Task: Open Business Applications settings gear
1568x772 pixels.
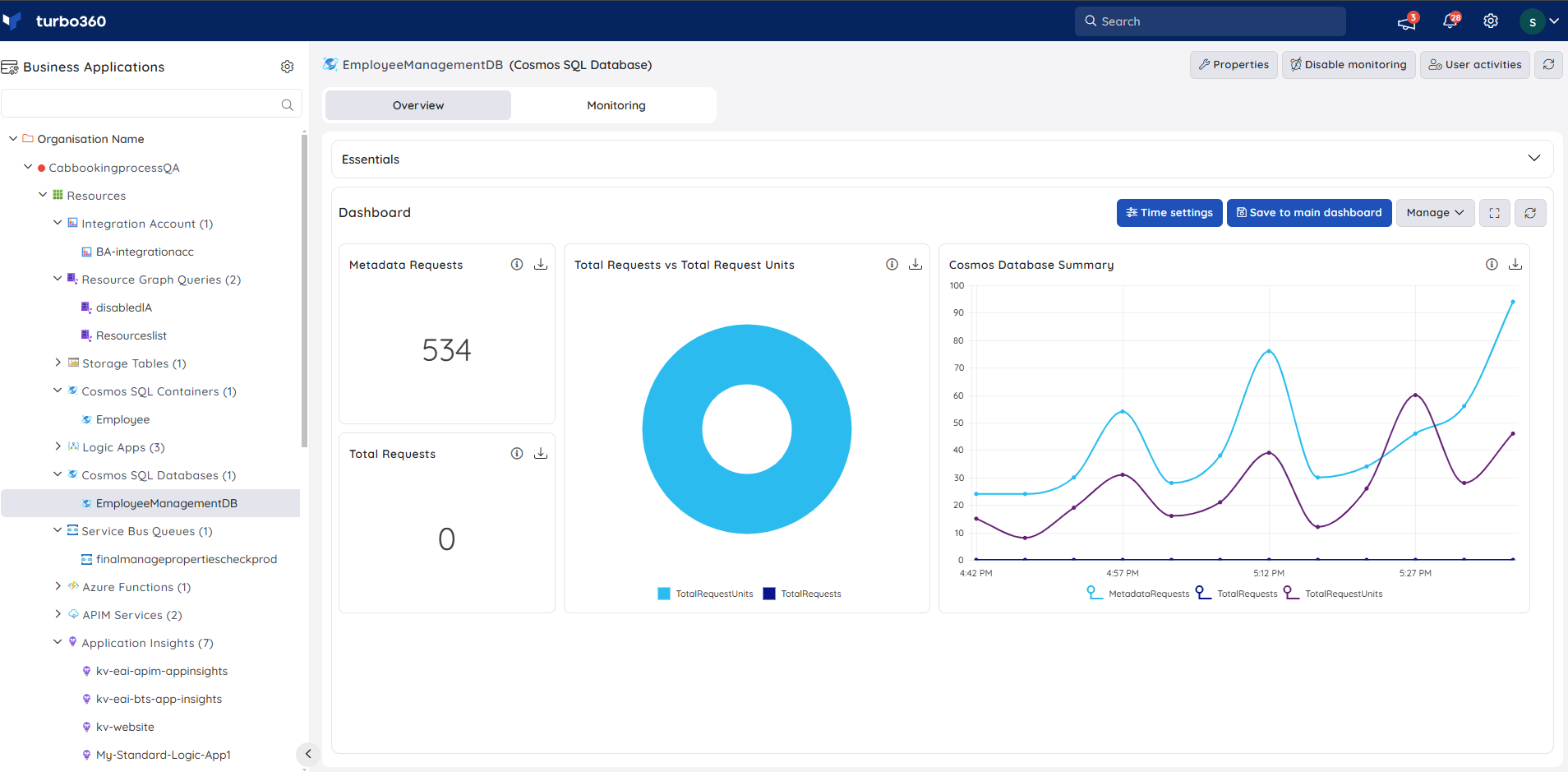Action: (x=287, y=67)
